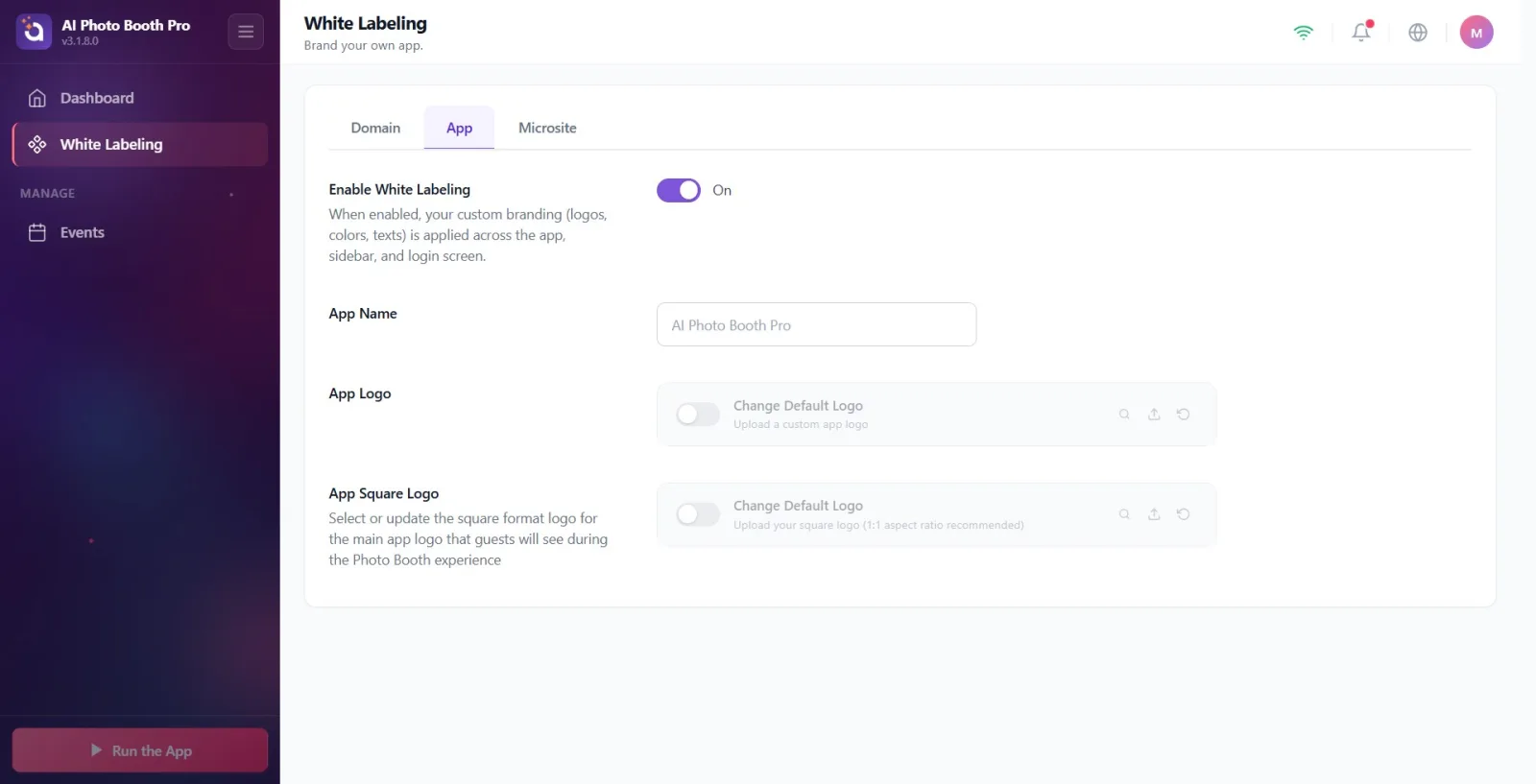Switch to the Microsite tab
1536x784 pixels.
coord(547,128)
